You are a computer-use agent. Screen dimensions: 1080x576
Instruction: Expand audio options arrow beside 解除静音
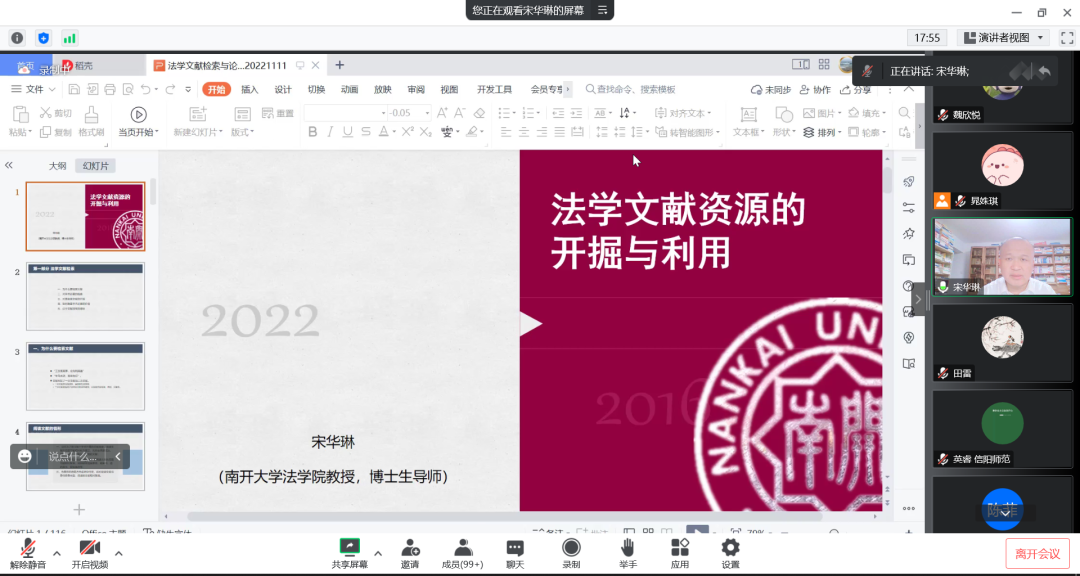56,553
